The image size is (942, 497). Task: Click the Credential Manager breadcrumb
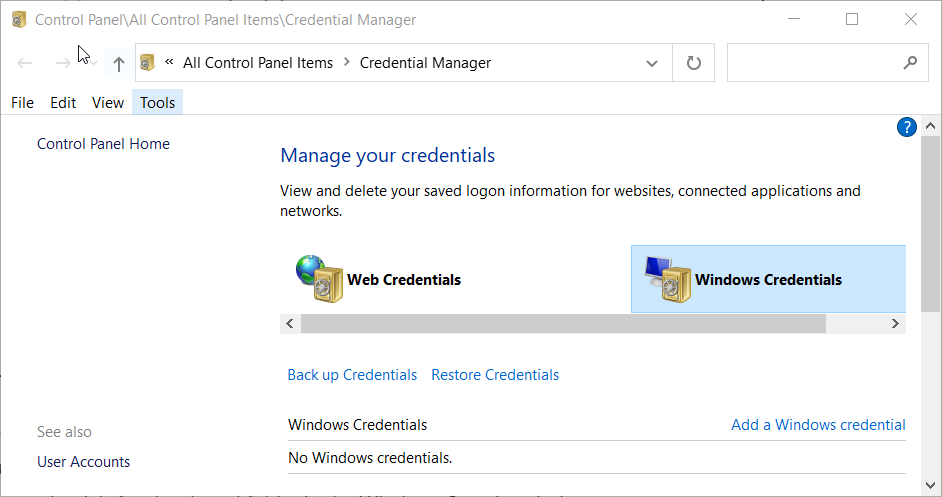[x=425, y=63]
